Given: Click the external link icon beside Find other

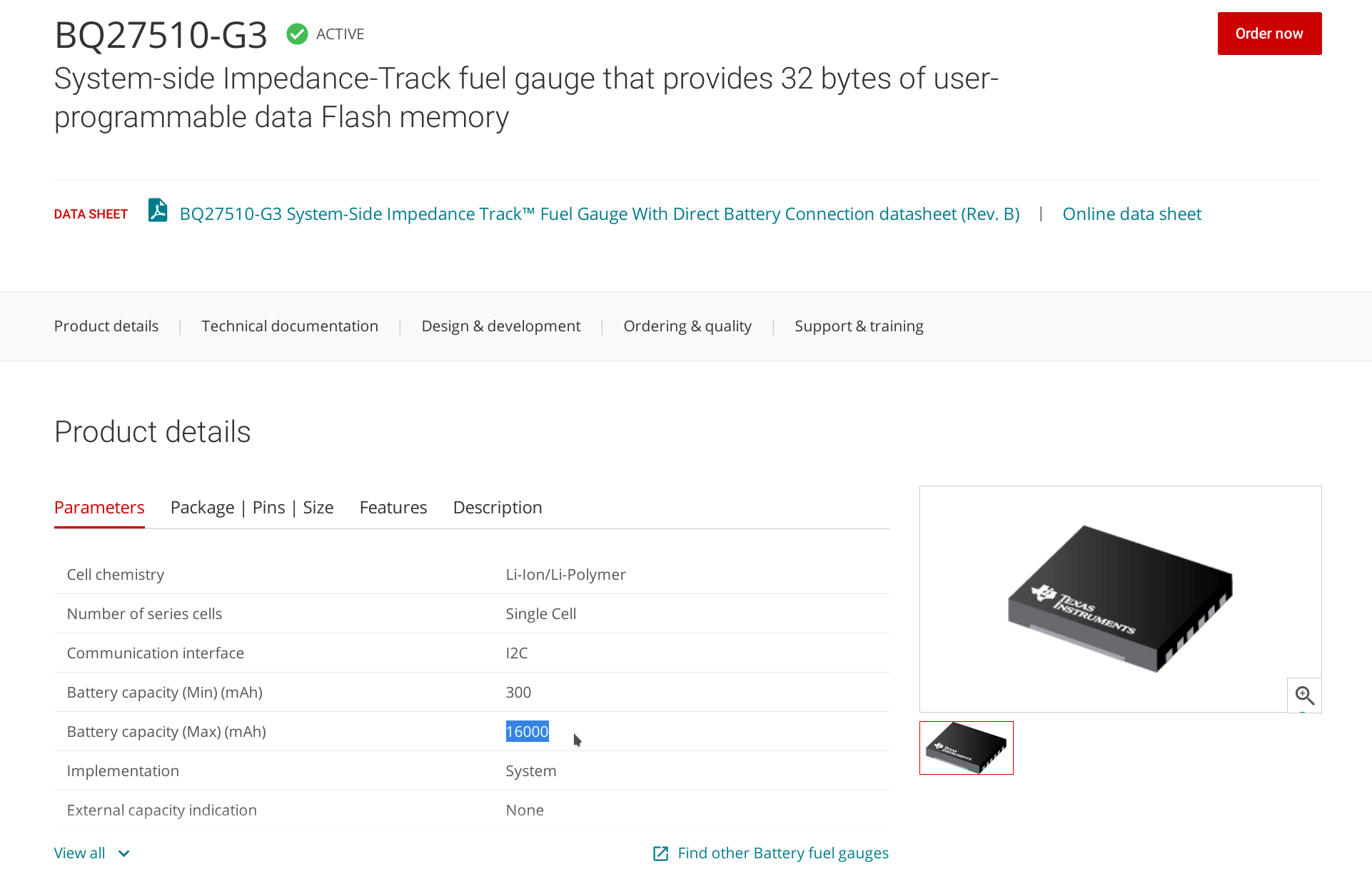Looking at the screenshot, I should pos(661,853).
